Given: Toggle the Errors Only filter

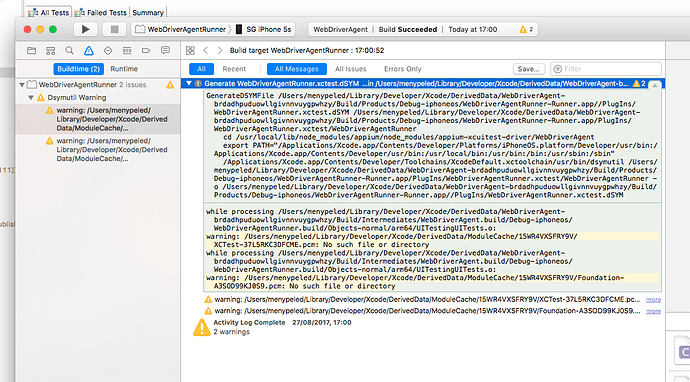Looking at the screenshot, I should pyautogui.click(x=403, y=69).
